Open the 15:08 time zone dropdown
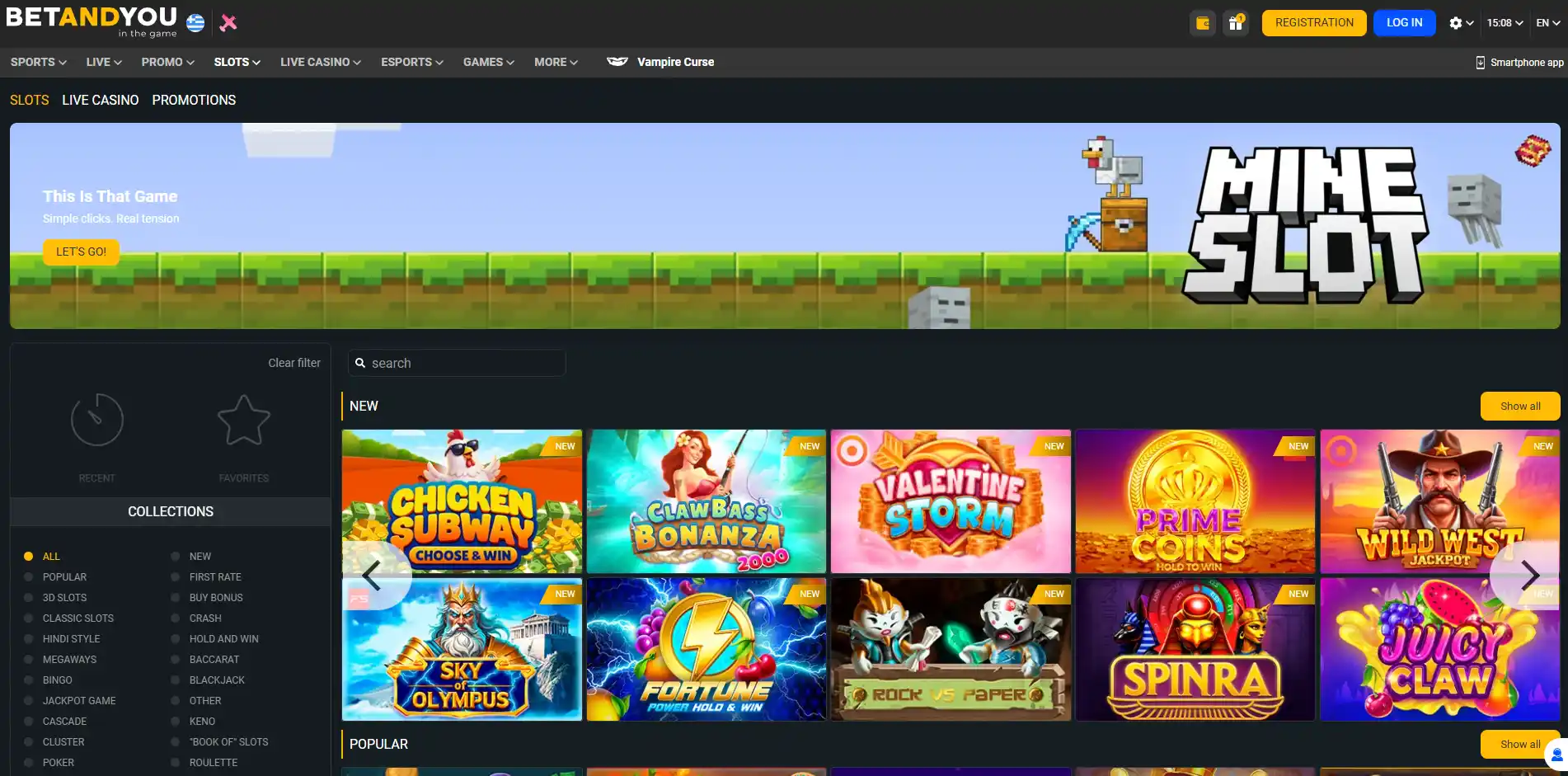Screen dimensions: 1568x776 click(1505, 23)
